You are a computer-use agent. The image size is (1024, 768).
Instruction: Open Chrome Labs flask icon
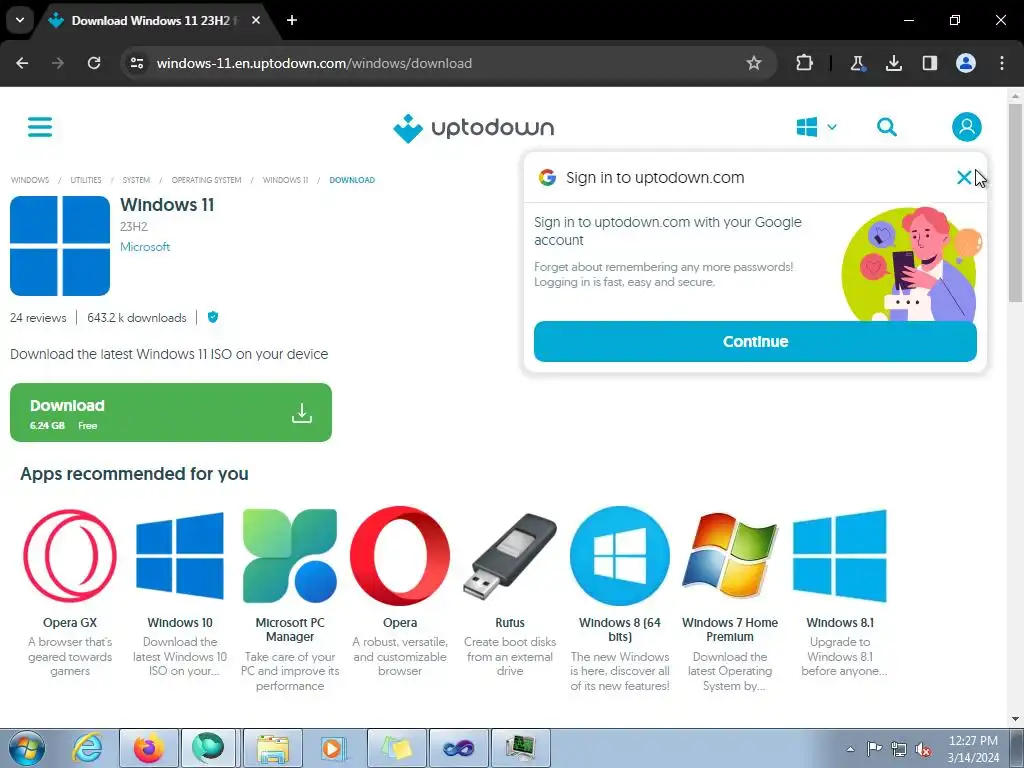(x=857, y=63)
